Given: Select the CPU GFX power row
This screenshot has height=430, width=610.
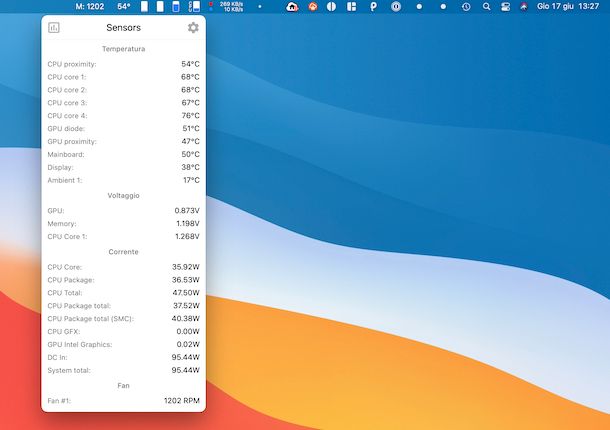Looking at the screenshot, I should point(123,332).
